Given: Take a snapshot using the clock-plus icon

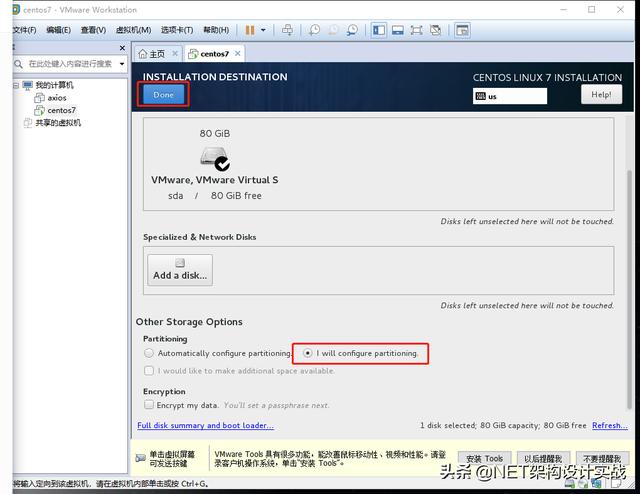Looking at the screenshot, I should tap(314, 30).
